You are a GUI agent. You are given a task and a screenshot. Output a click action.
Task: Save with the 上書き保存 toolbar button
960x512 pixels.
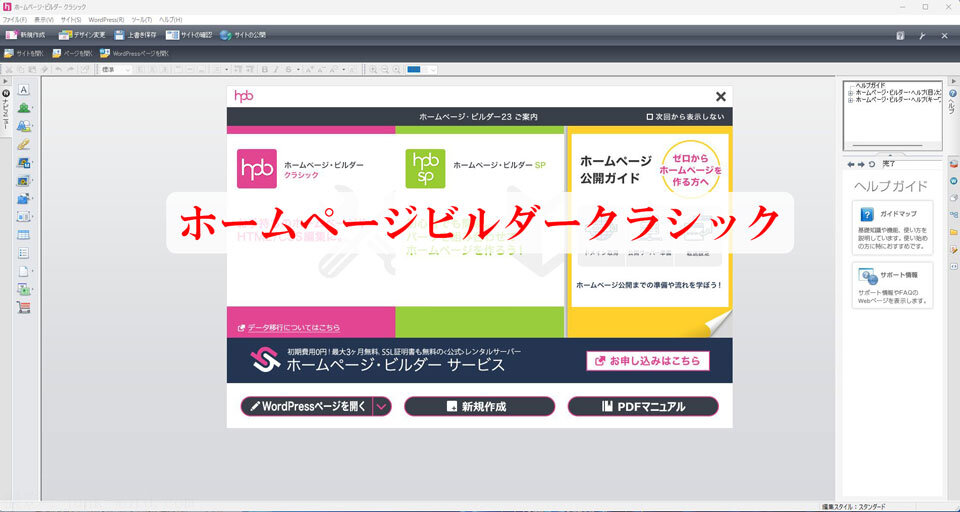[x=135, y=36]
